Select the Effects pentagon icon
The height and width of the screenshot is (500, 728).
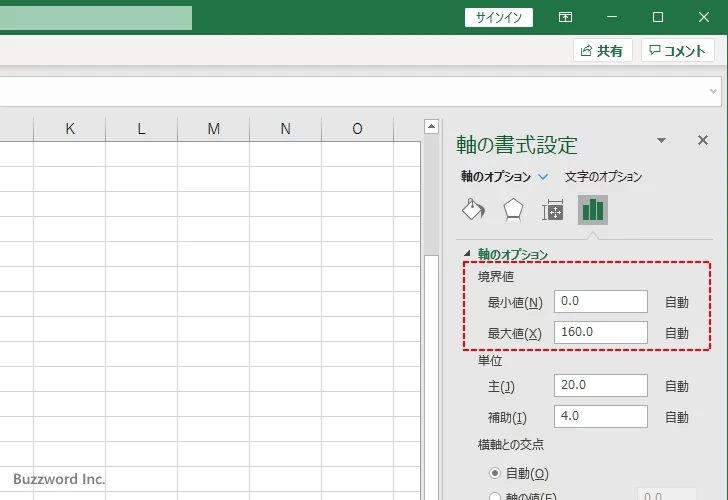click(x=513, y=209)
